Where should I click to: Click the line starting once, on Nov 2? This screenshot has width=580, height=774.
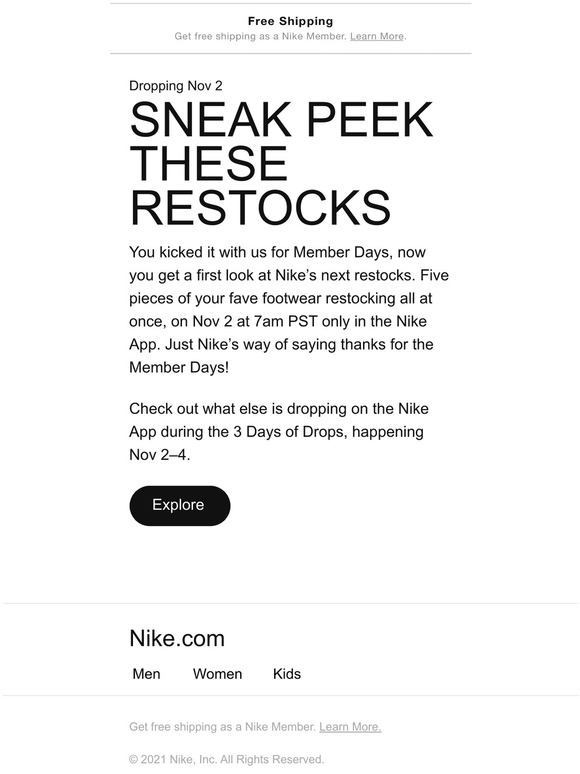[278, 321]
